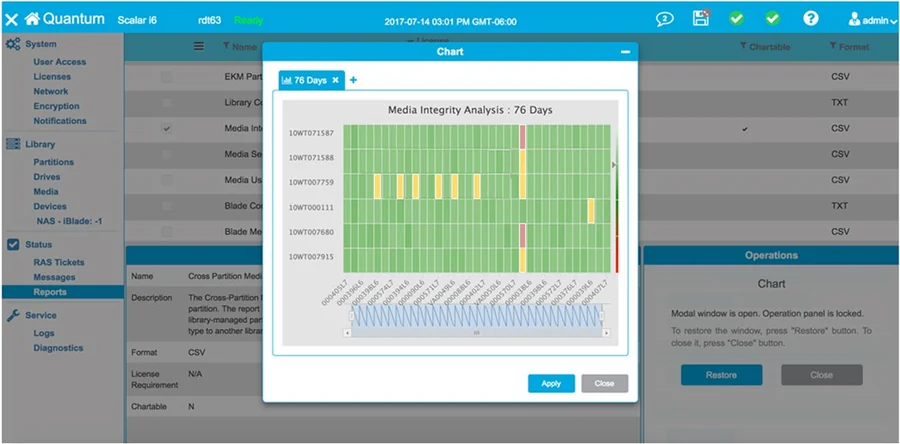Image resolution: width=900 pixels, height=444 pixels.
Task: Click the Scalar i6 model label
Action: pyautogui.click(x=137, y=21)
